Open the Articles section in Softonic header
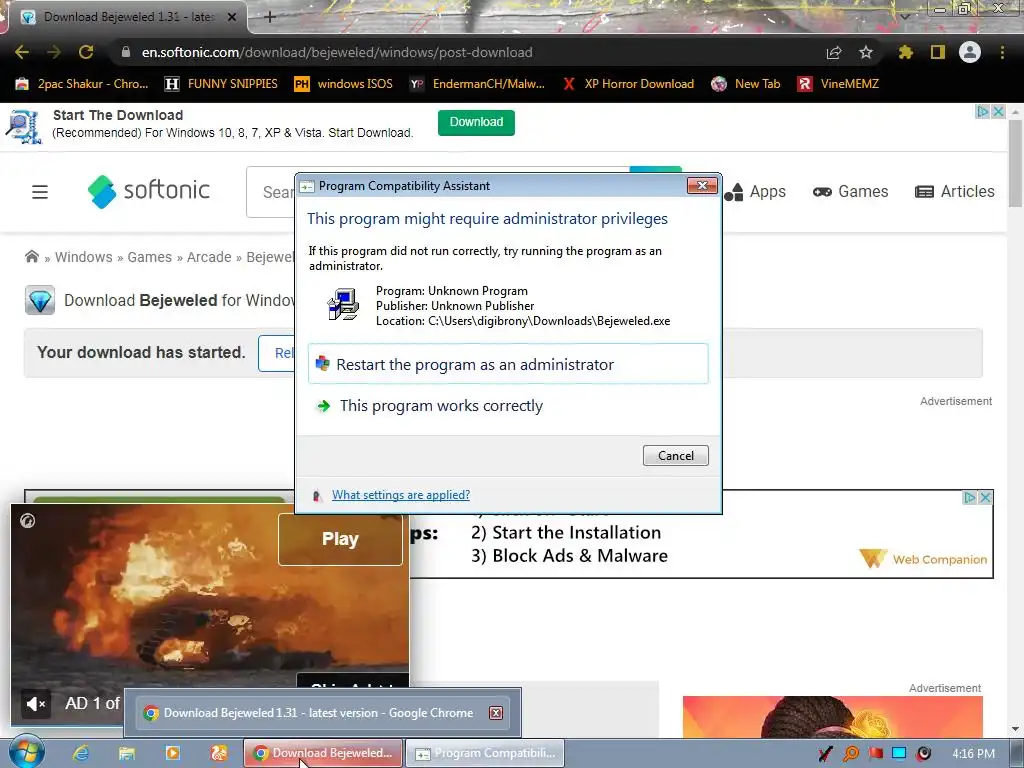The height and width of the screenshot is (768, 1024). point(955,191)
